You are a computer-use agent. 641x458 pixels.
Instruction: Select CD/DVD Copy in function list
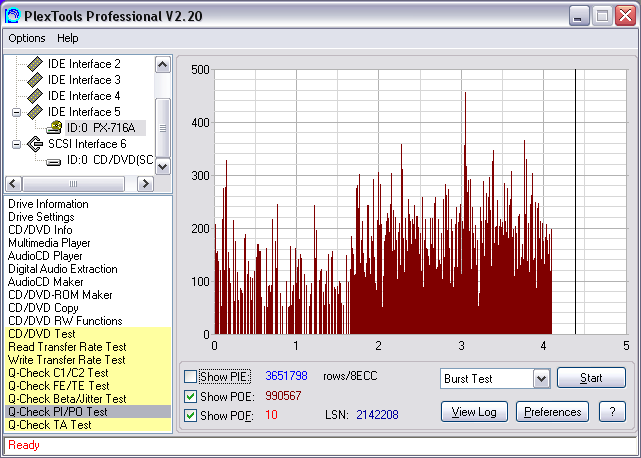pyautogui.click(x=43, y=308)
